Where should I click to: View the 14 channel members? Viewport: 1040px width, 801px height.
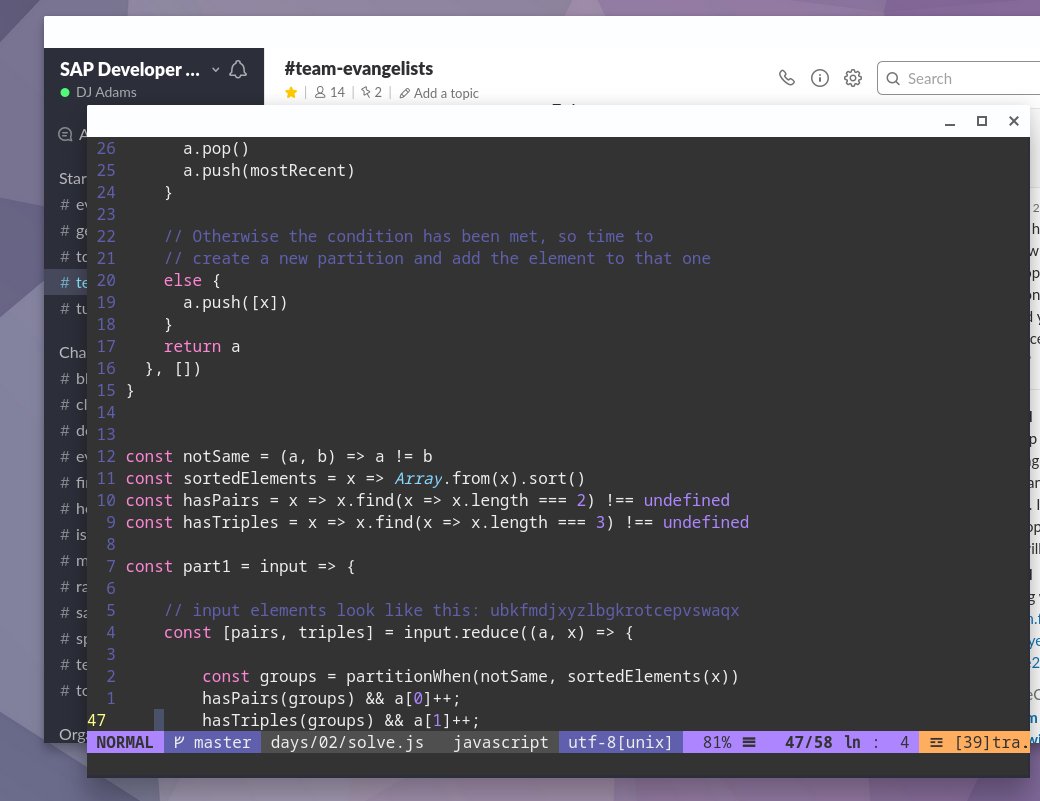point(329,93)
